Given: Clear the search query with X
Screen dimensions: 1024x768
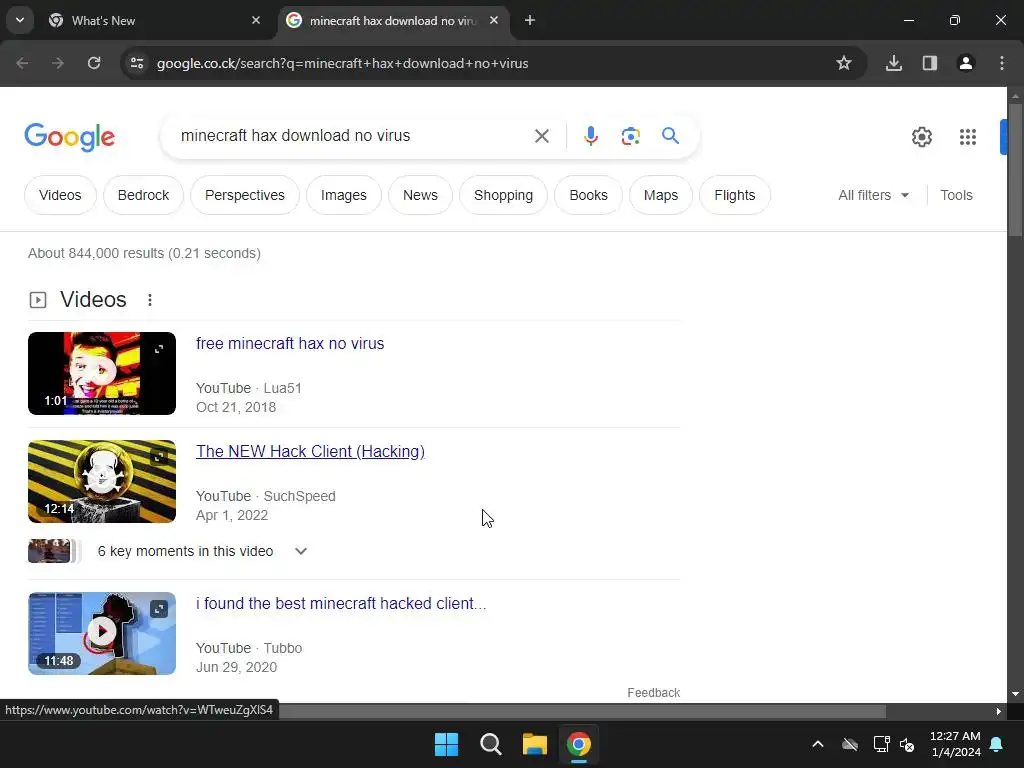Looking at the screenshot, I should (541, 136).
